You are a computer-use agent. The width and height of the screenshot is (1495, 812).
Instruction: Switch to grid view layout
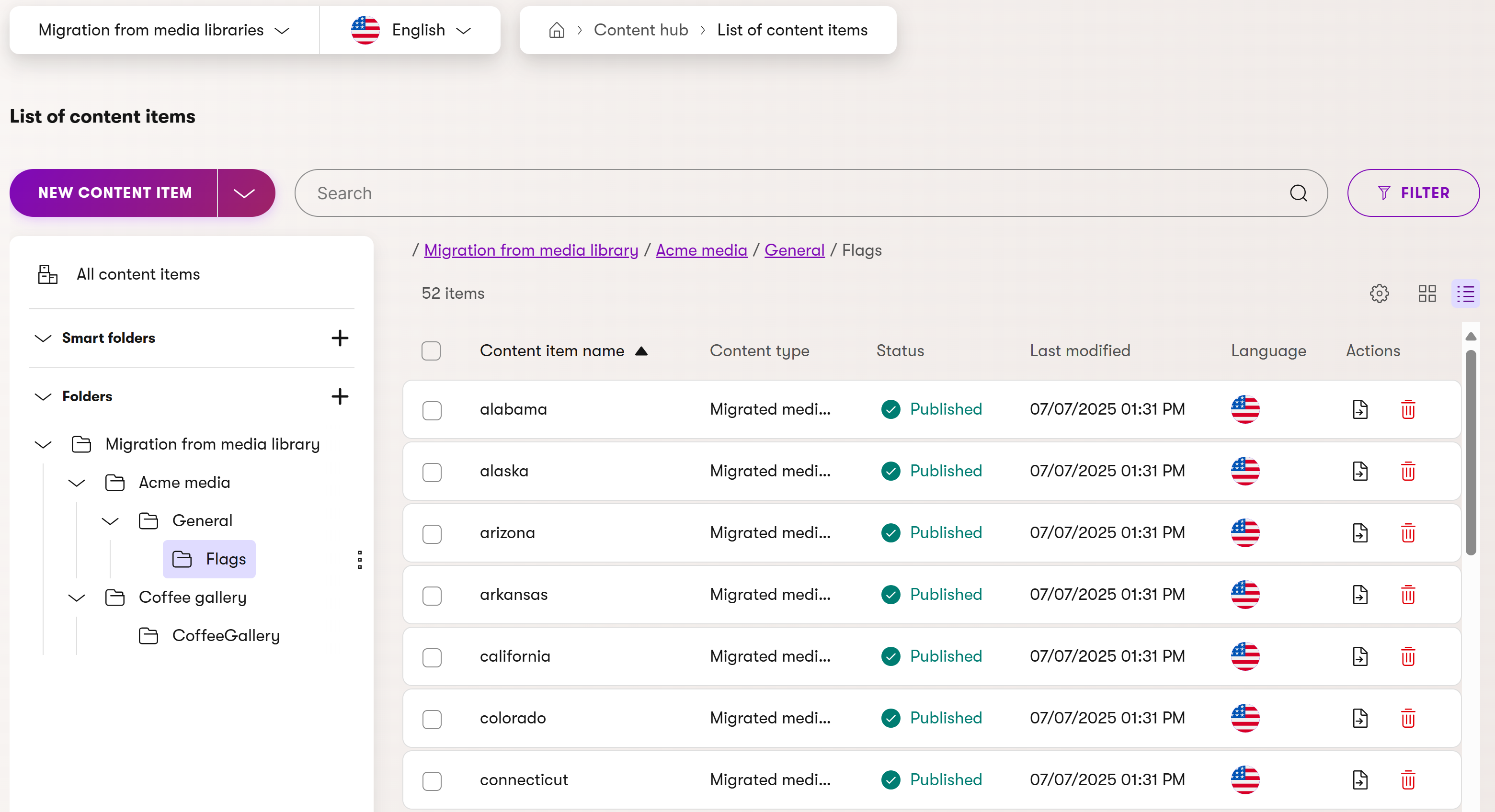1427,293
